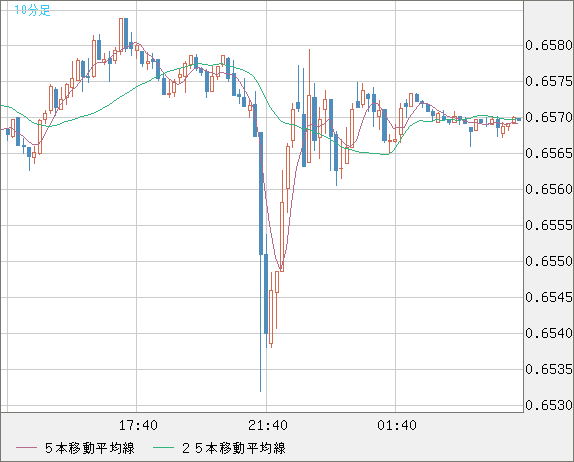Click the 0.6555 price axis label
This screenshot has height=462, width=574.
[x=549, y=225]
